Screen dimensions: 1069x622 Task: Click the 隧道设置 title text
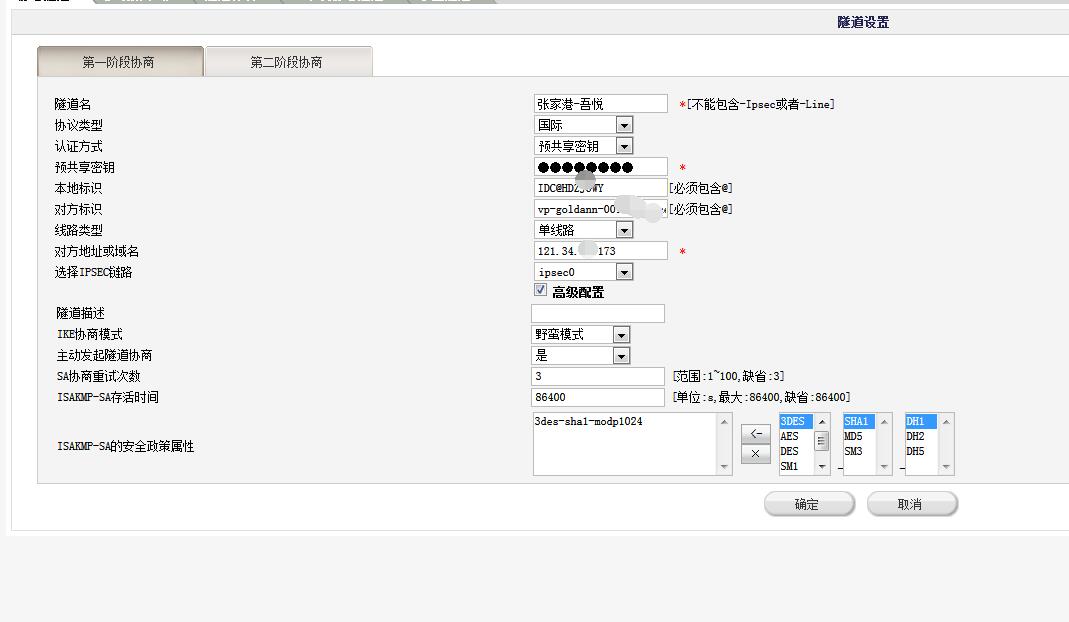(863, 23)
